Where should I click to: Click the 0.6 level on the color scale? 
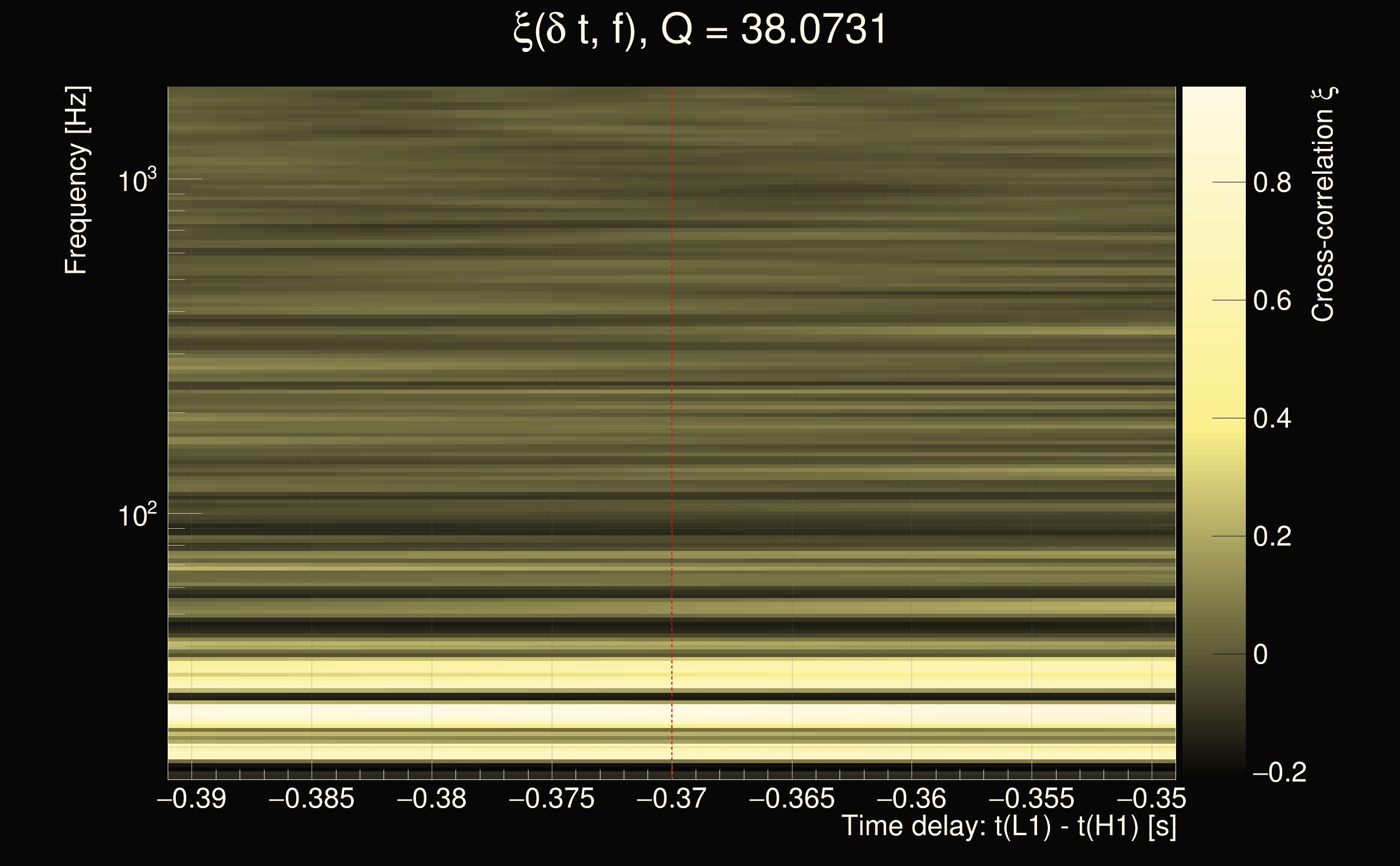coord(1272,301)
